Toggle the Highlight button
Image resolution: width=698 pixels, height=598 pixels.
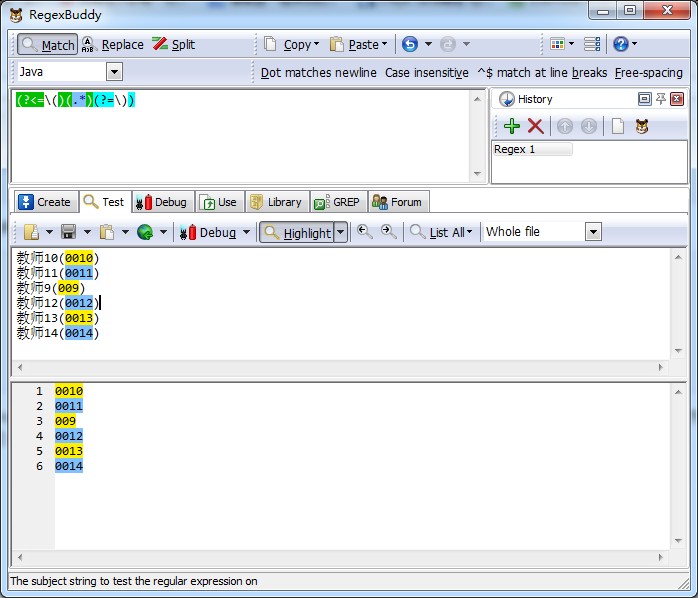297,232
